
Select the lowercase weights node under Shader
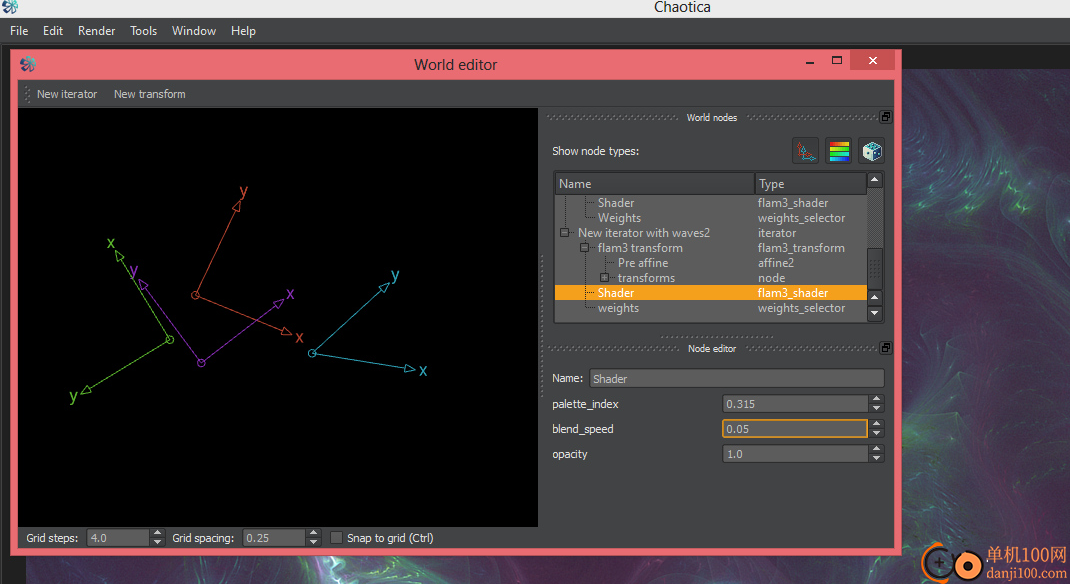[x=618, y=308]
